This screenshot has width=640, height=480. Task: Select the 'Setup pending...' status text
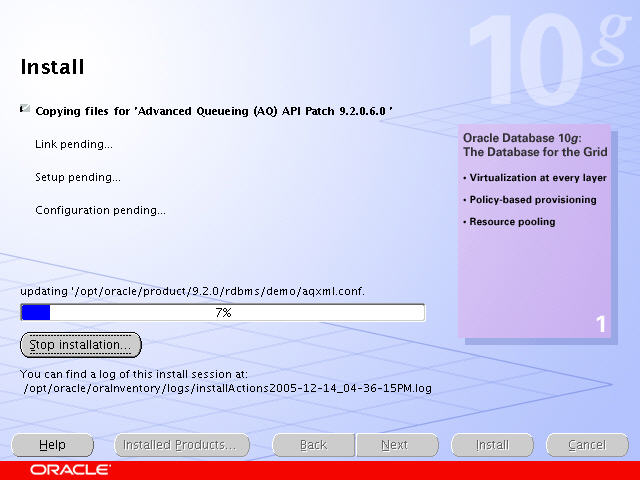tap(78, 177)
